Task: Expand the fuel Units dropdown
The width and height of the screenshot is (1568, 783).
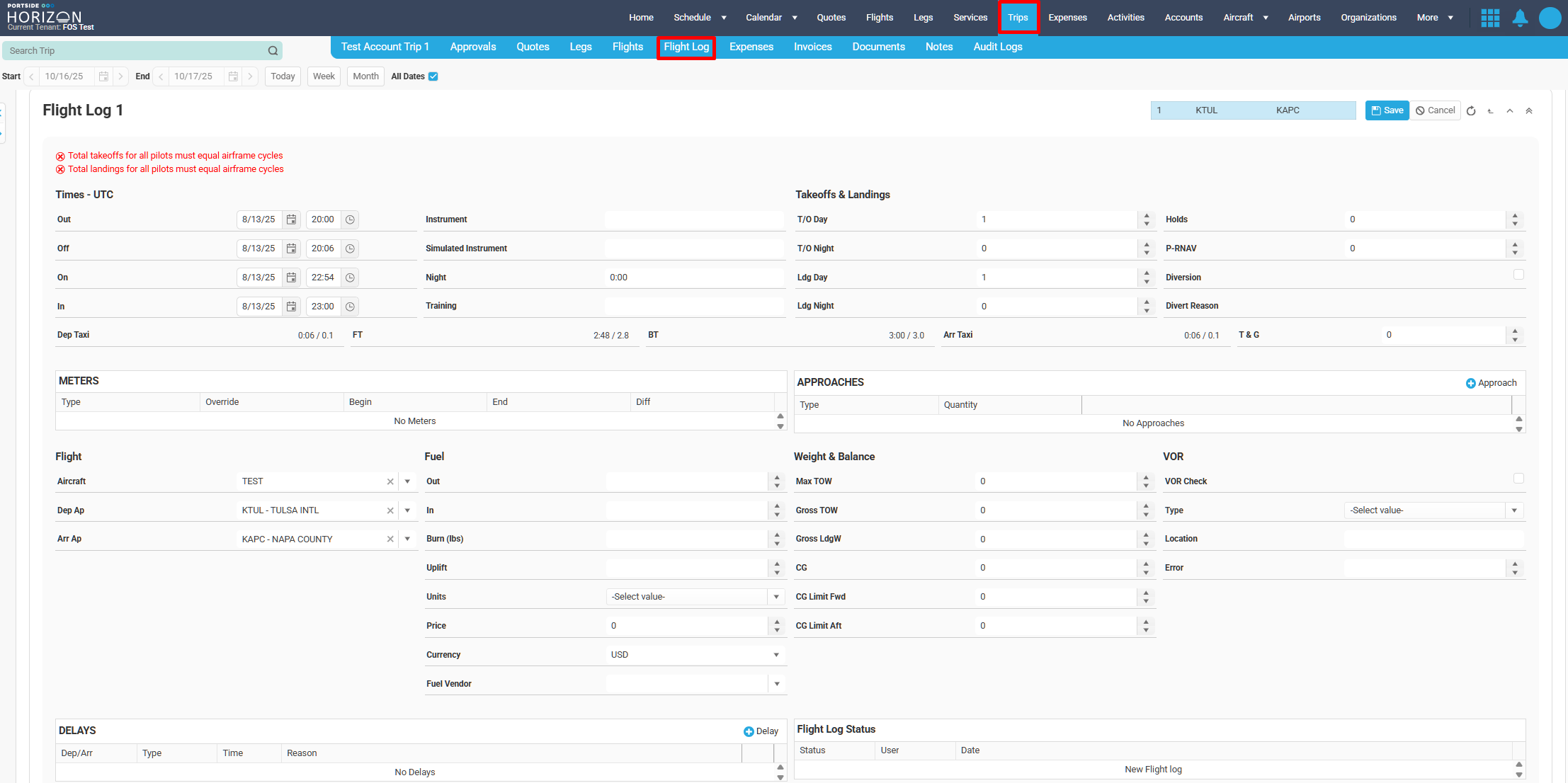Action: tap(776, 598)
